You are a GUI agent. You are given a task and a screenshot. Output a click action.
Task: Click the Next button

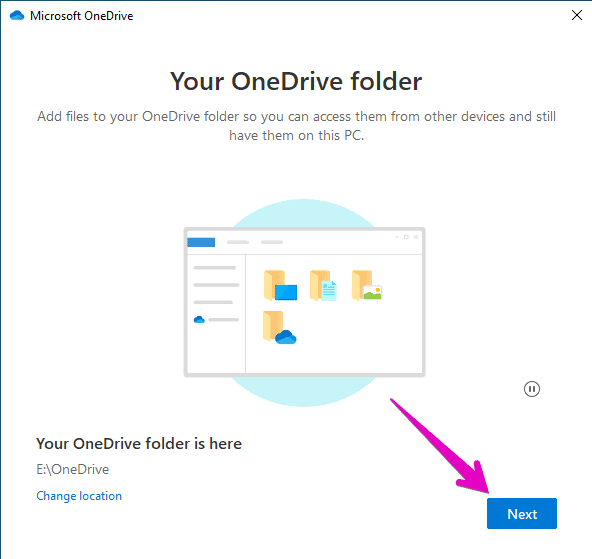tap(521, 513)
